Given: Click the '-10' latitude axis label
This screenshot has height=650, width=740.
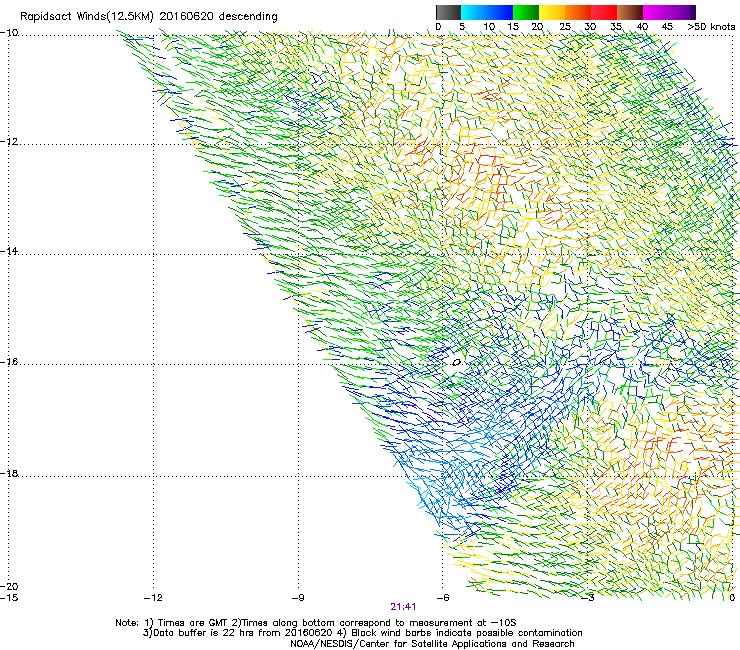Looking at the screenshot, I should click(x=9, y=32).
